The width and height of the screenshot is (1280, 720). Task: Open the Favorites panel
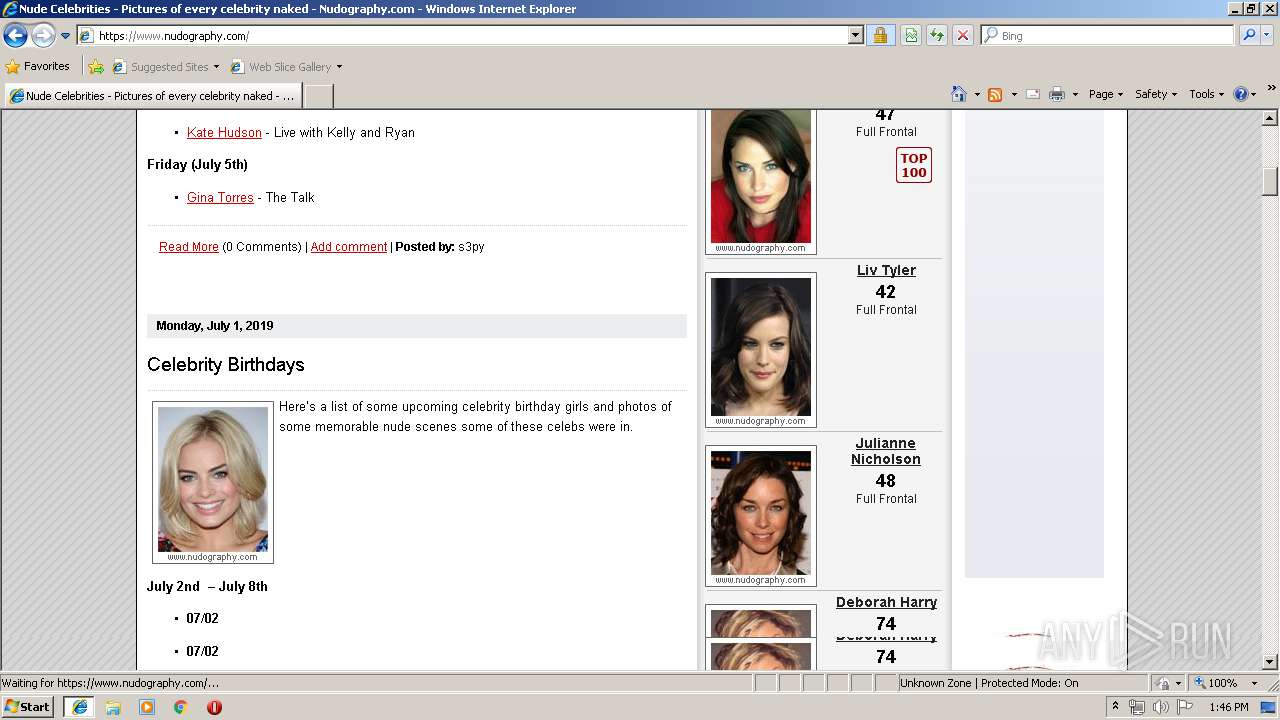[37, 67]
